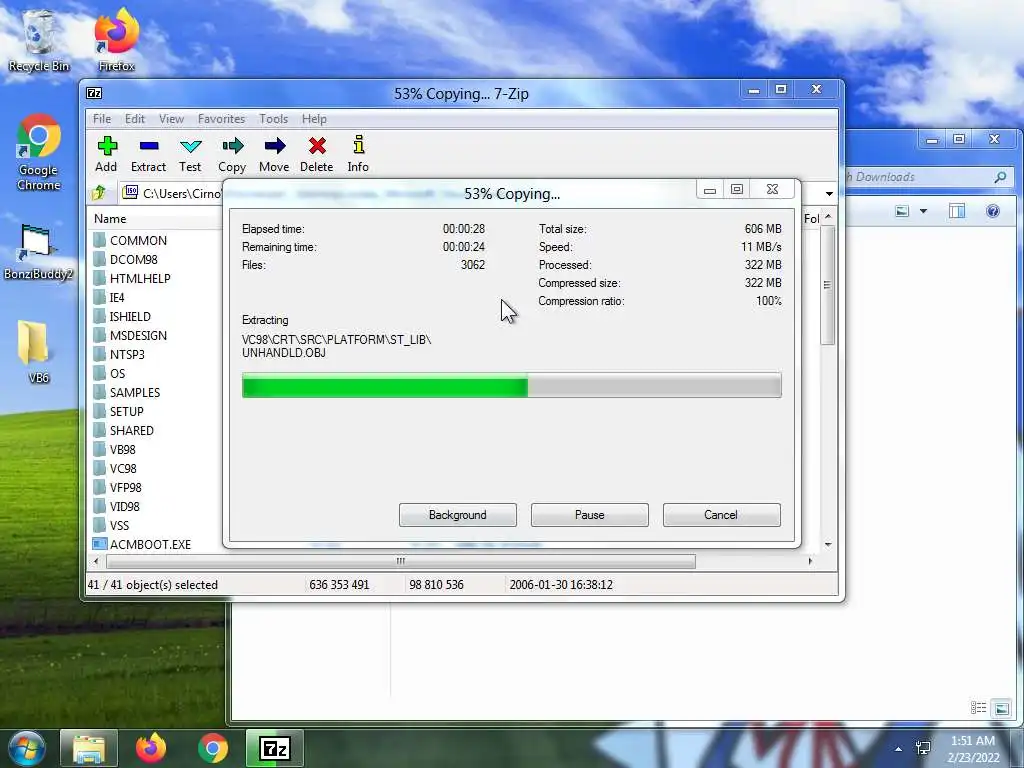Select the NTSP3 folder

click(119, 354)
